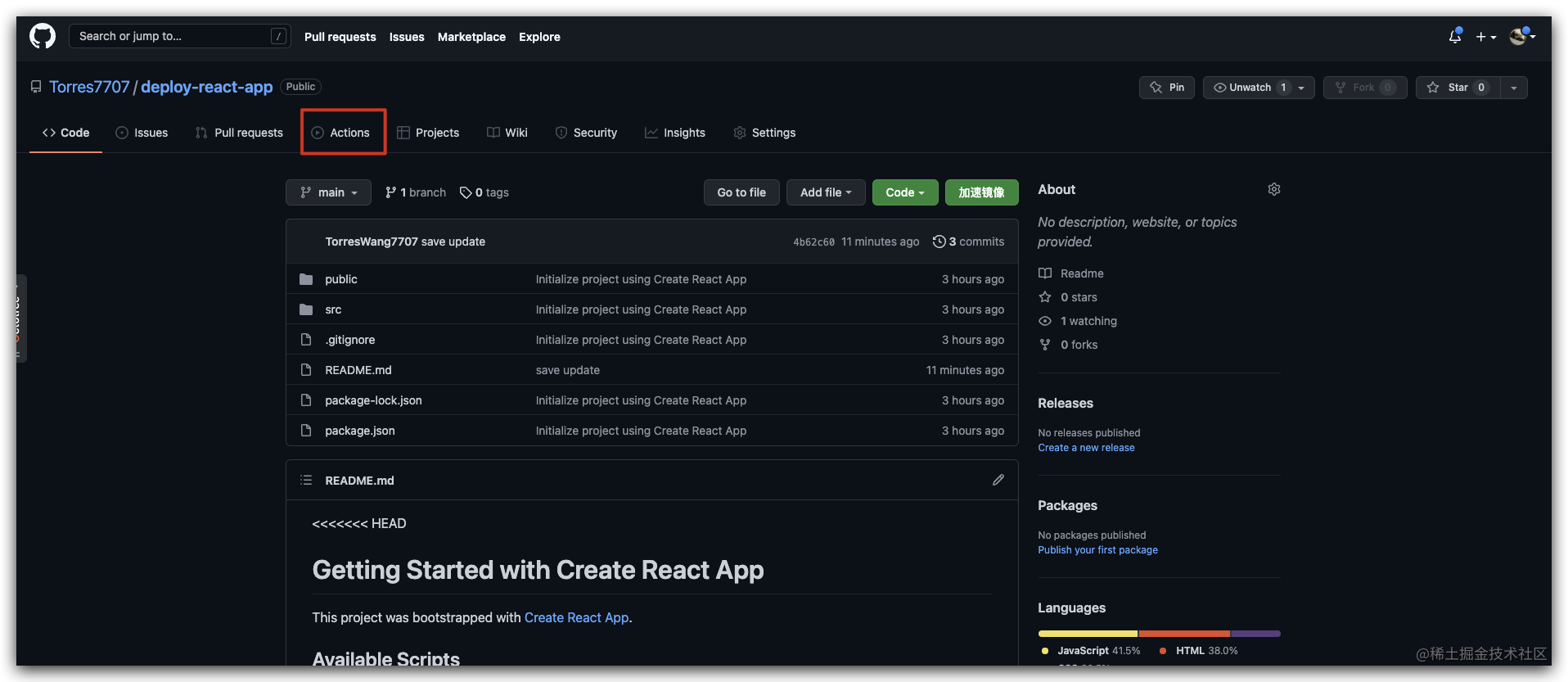View the 0 tags link
This screenshot has height=682, width=1568.
(x=484, y=192)
